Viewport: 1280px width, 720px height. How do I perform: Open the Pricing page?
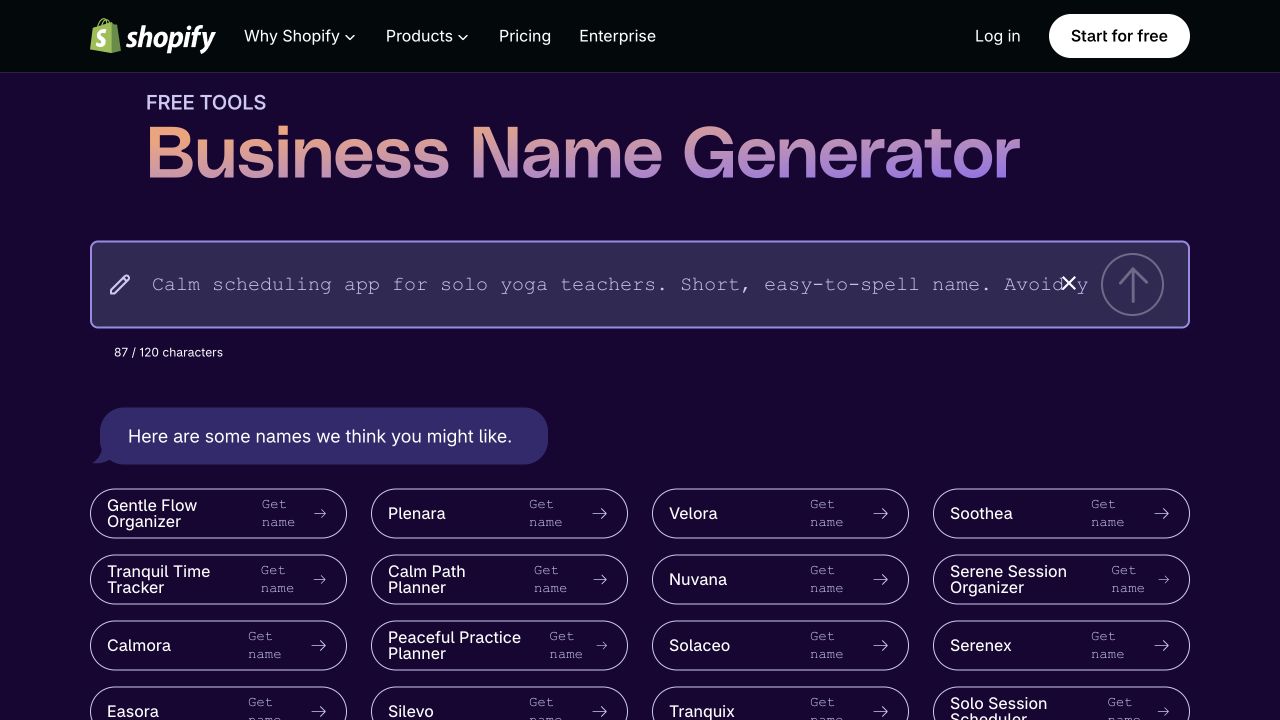(525, 36)
